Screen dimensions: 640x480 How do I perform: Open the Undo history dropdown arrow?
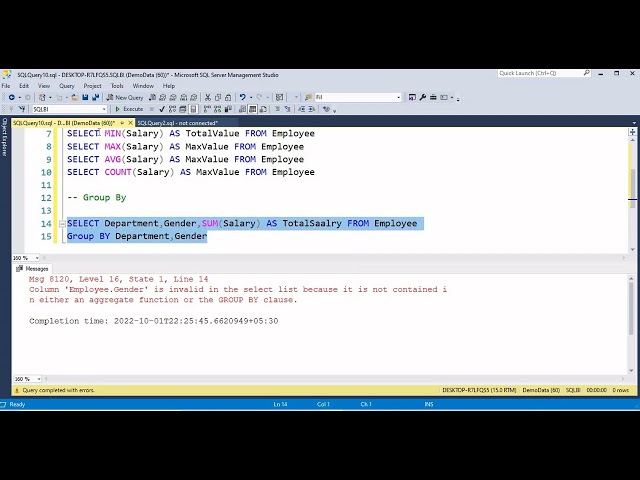(x=251, y=98)
